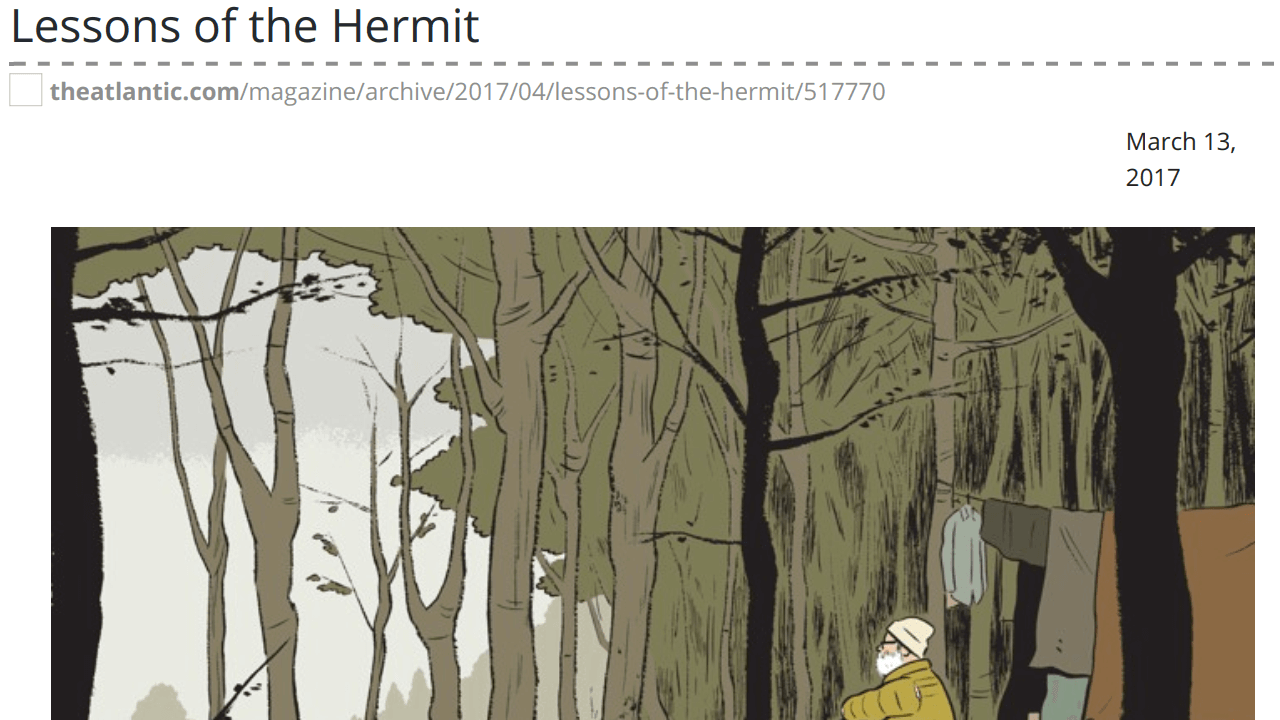Click the year 2017 under the date
Screen dimensions: 1280x720
[1153, 178]
